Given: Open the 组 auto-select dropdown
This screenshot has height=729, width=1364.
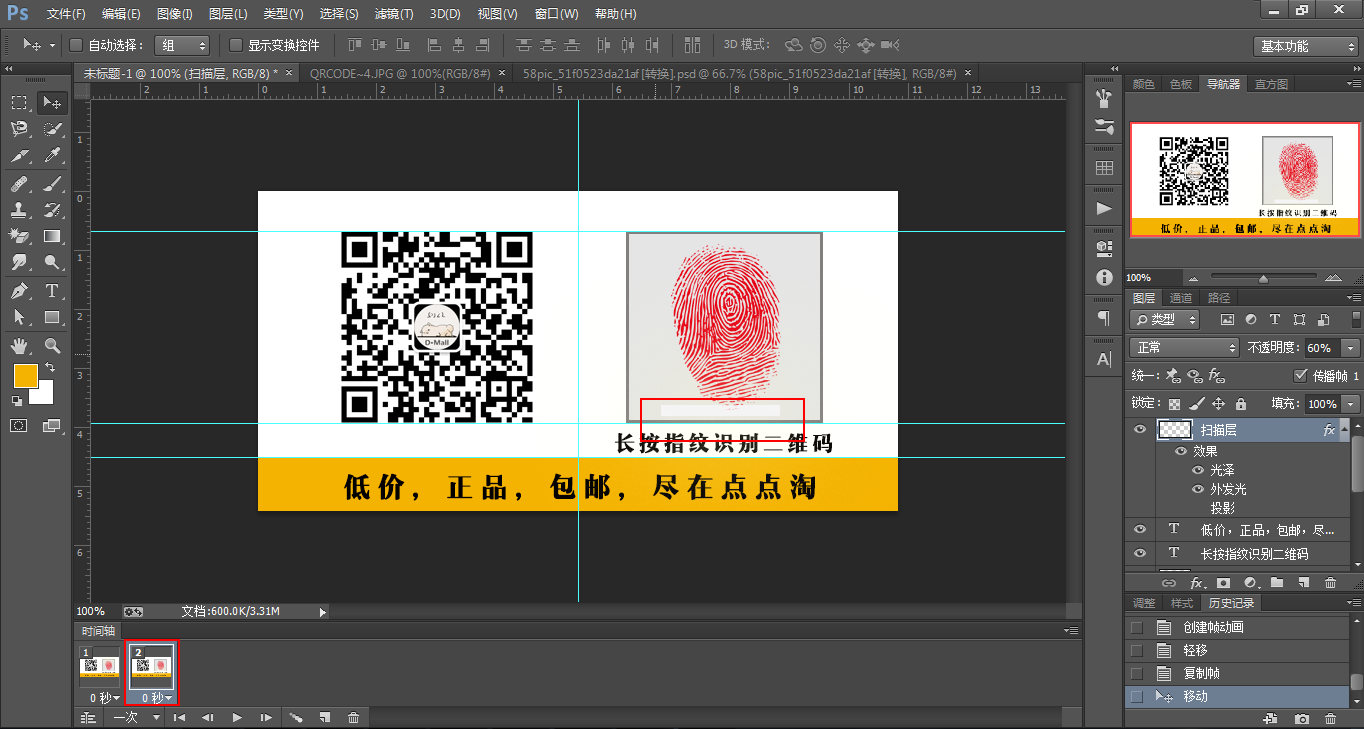Looking at the screenshot, I should tap(182, 45).
